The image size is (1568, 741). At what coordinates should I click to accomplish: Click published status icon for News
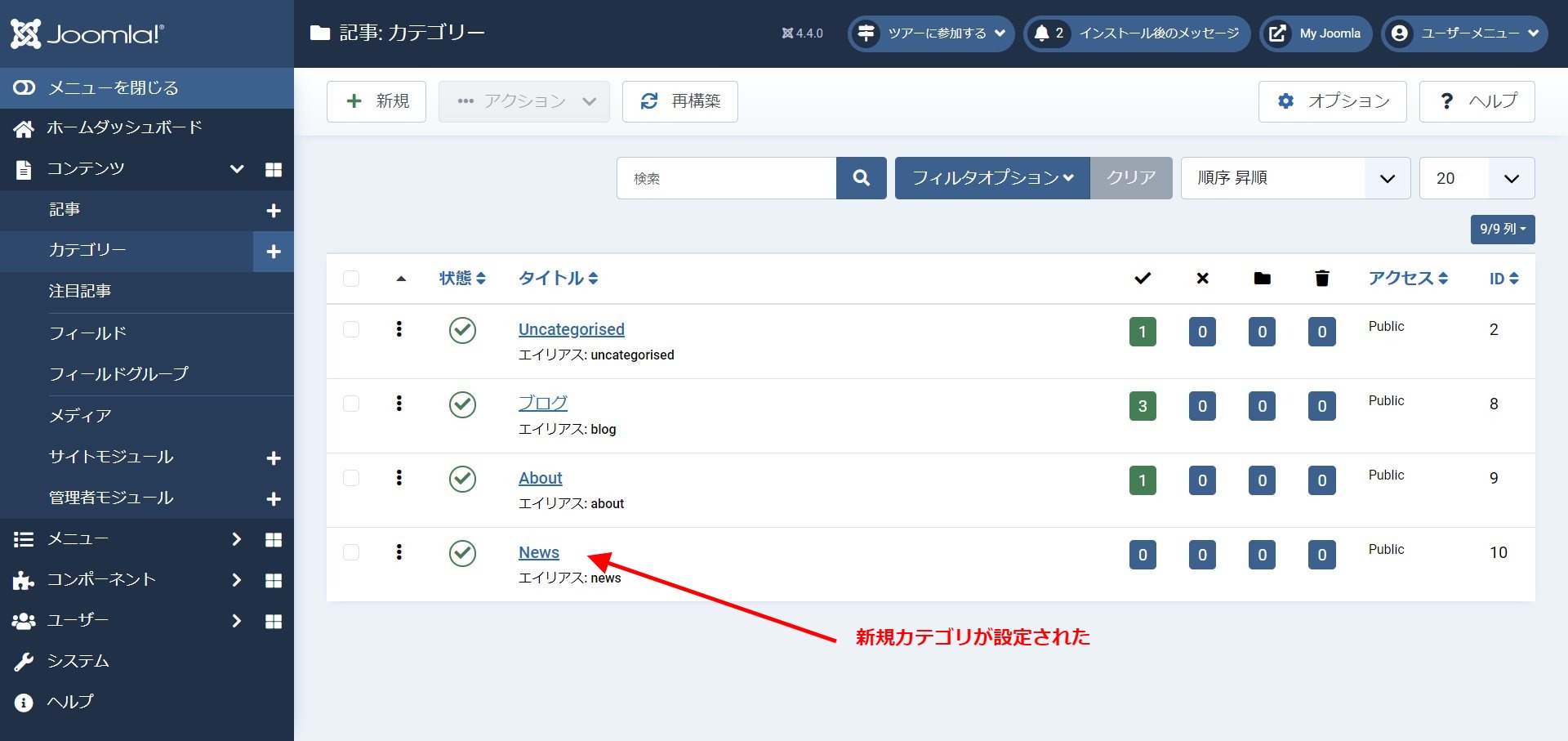coord(462,553)
